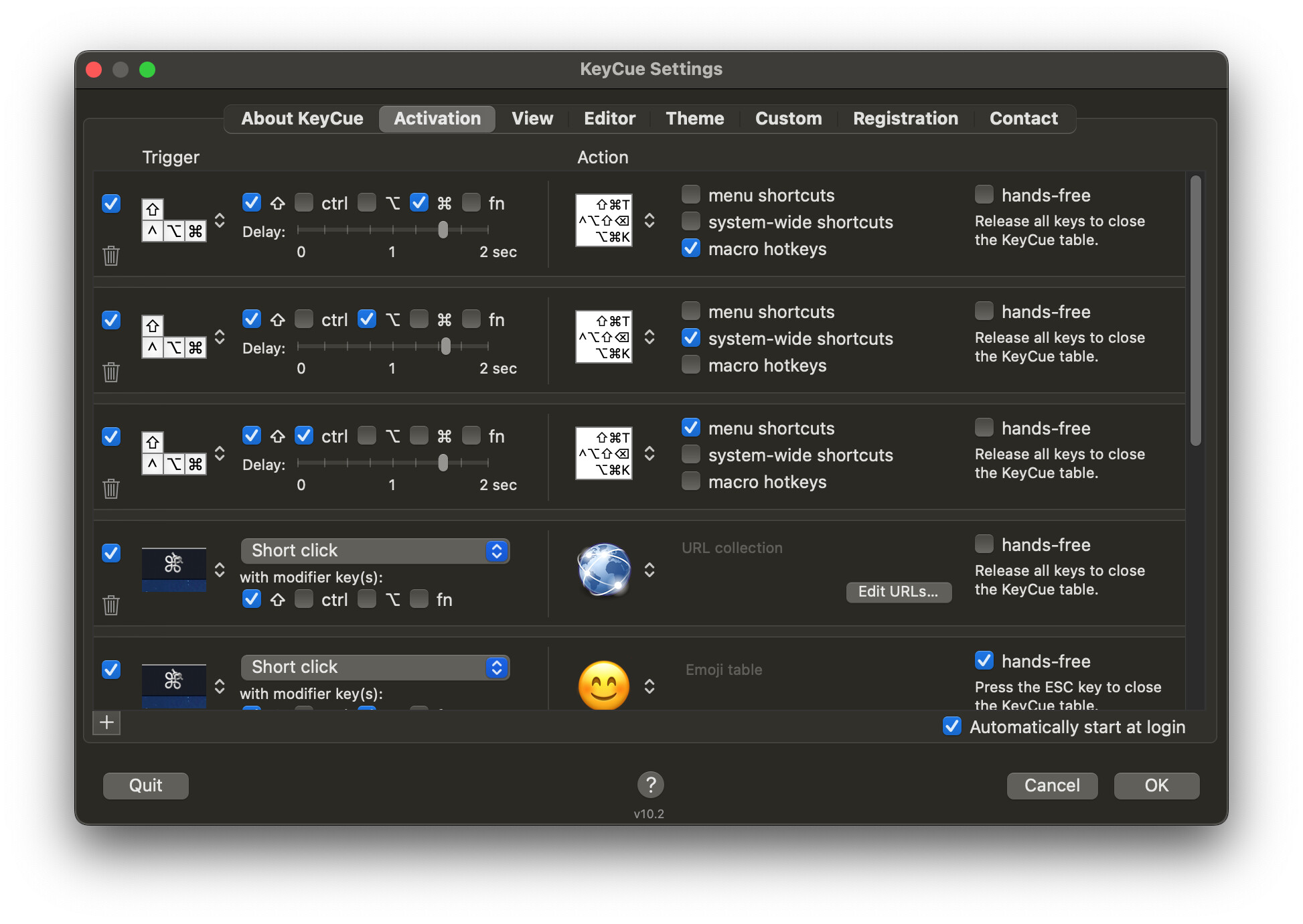Open the Registration tab
The width and height of the screenshot is (1303, 924).
tap(905, 119)
